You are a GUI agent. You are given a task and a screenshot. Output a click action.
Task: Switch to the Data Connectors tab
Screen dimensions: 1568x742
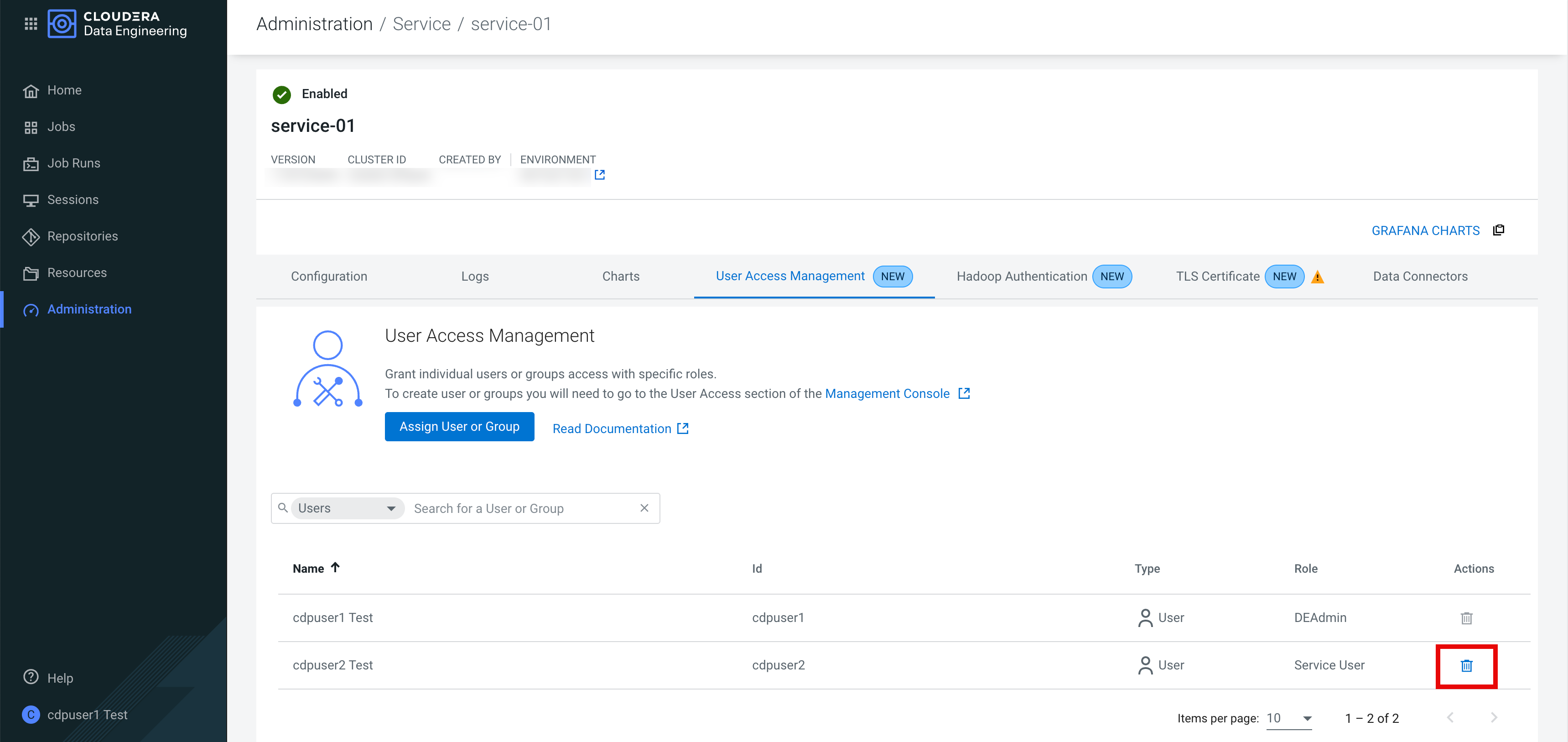[1419, 277]
